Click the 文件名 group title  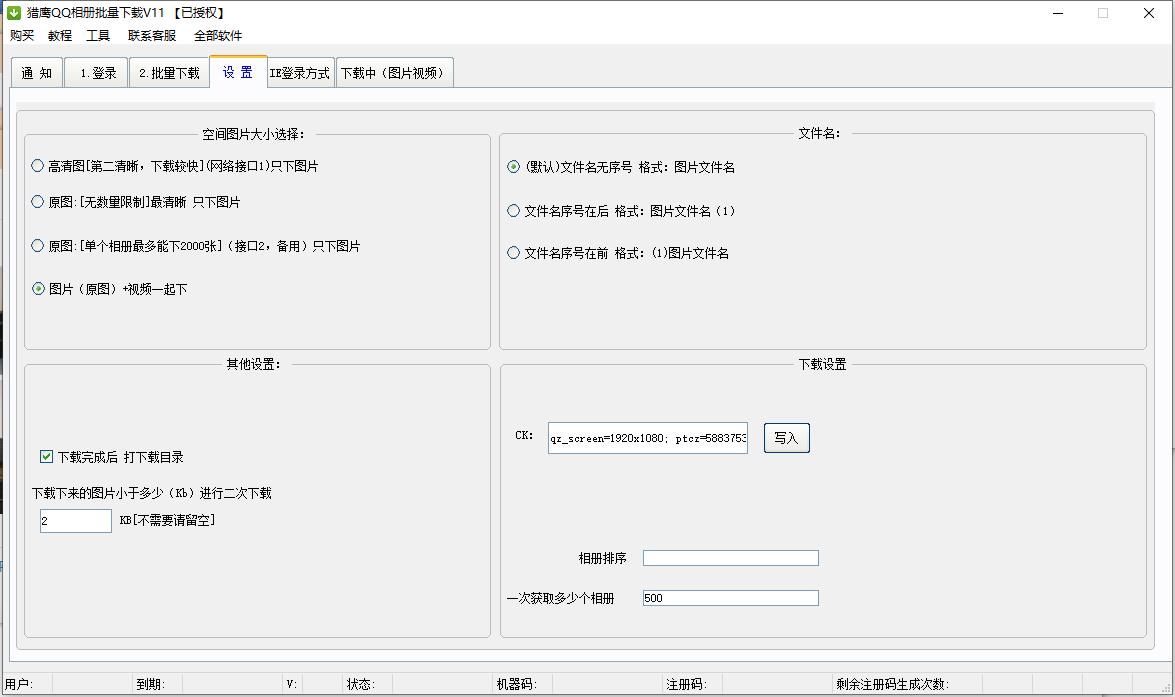click(819, 133)
